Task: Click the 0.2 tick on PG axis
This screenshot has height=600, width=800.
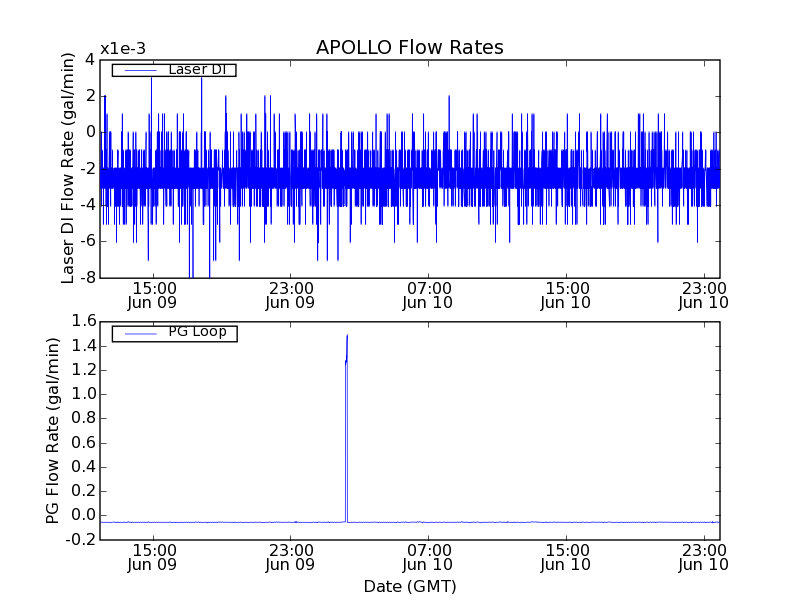Action: pyautogui.click(x=84, y=491)
